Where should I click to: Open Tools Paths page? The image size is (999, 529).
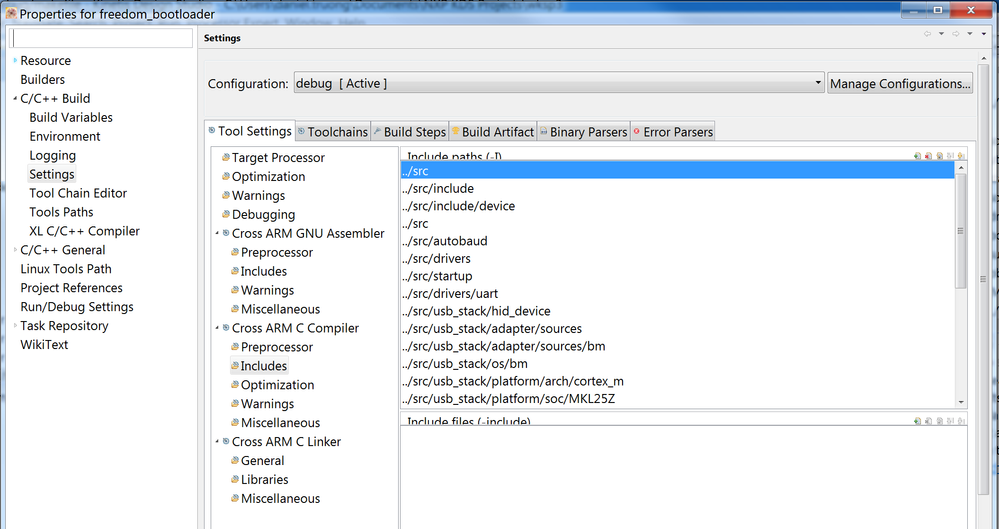(61, 212)
